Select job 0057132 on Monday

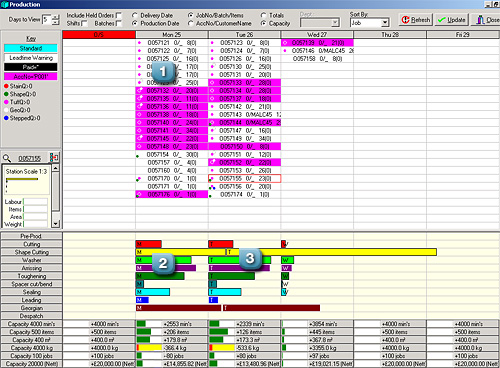pos(172,91)
